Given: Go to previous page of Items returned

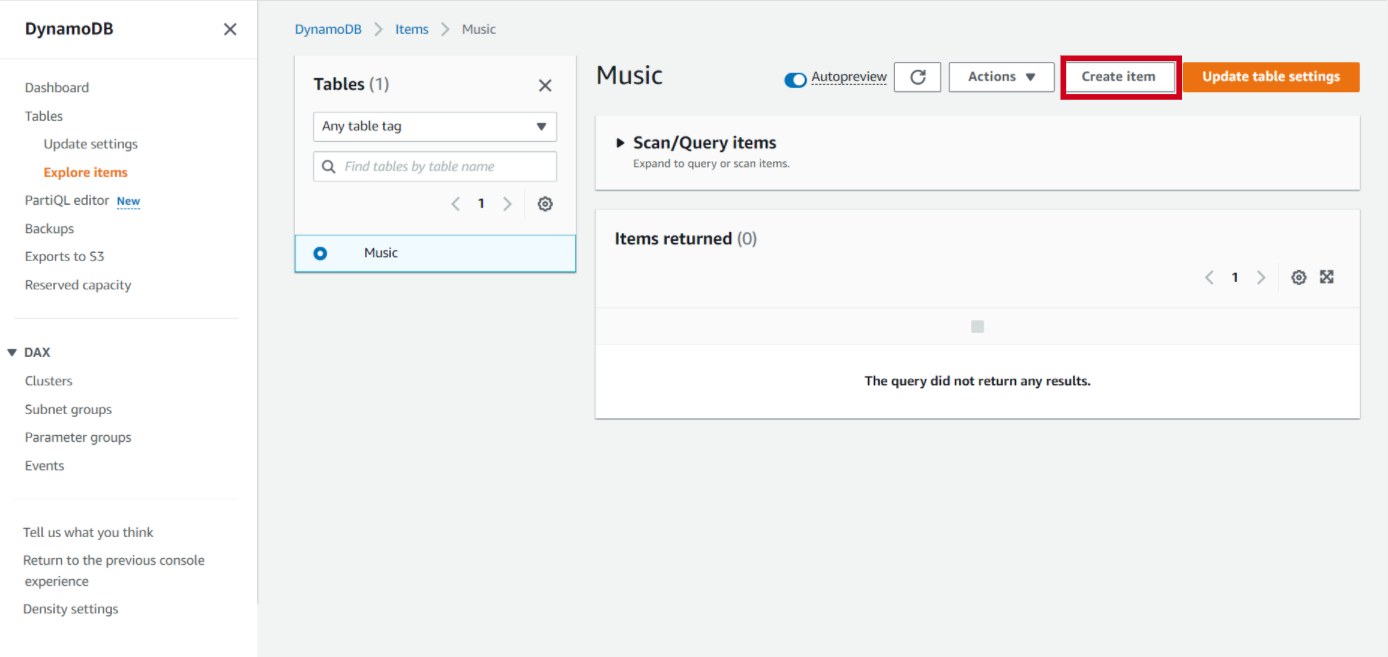Looking at the screenshot, I should click(1209, 278).
